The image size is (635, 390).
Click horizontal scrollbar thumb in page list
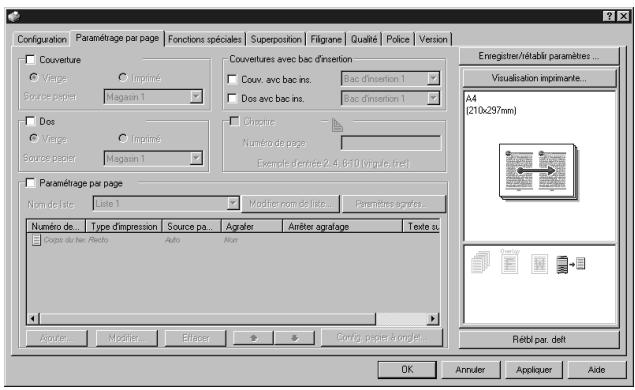[x=207, y=319]
